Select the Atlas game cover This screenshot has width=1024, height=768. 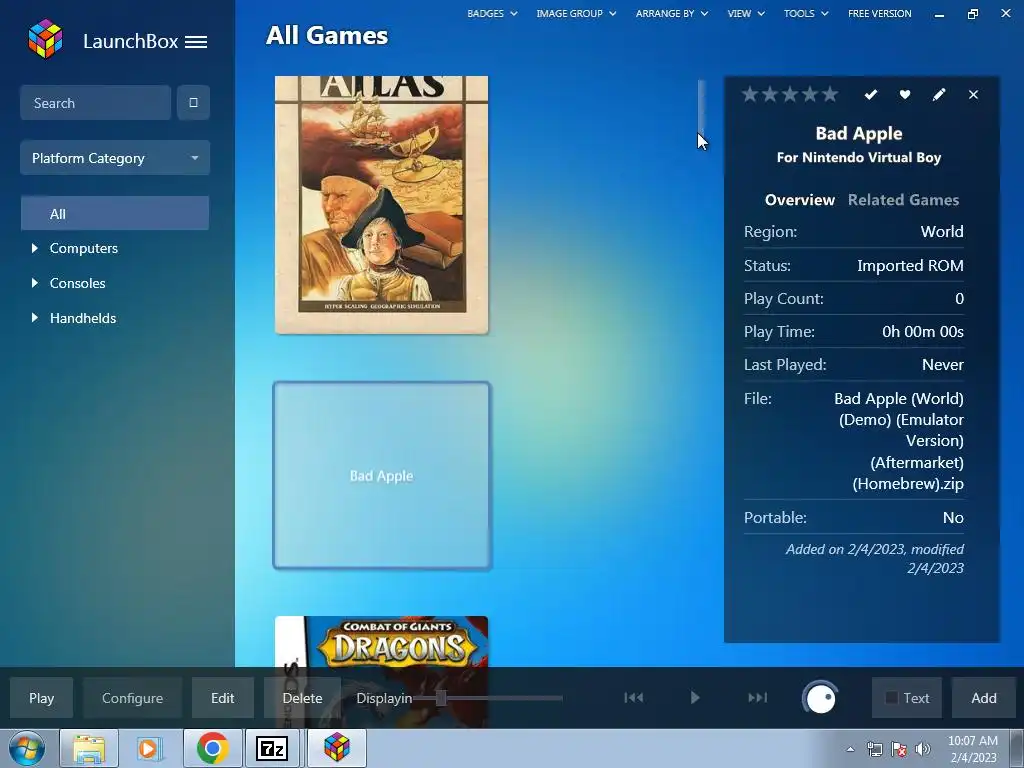381,204
